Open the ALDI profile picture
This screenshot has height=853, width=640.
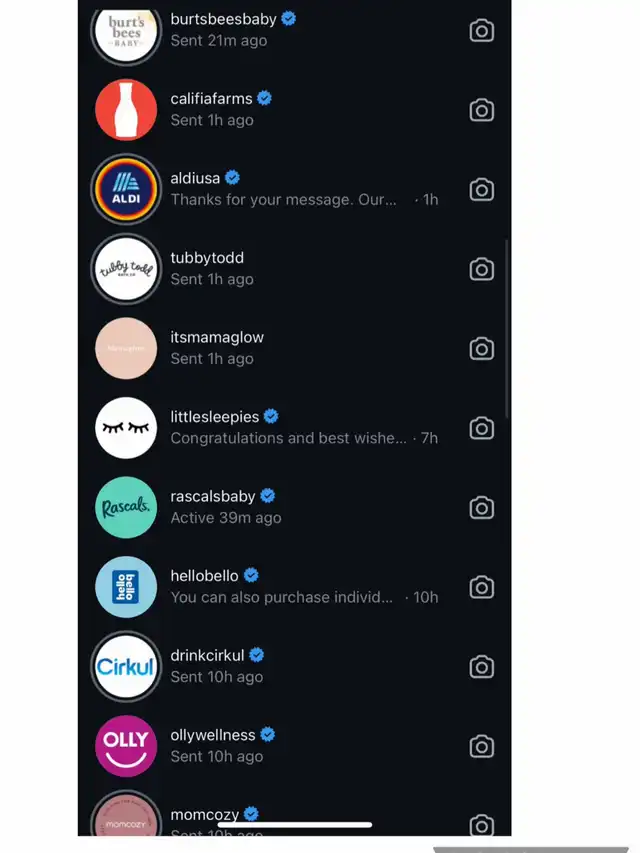[126, 189]
